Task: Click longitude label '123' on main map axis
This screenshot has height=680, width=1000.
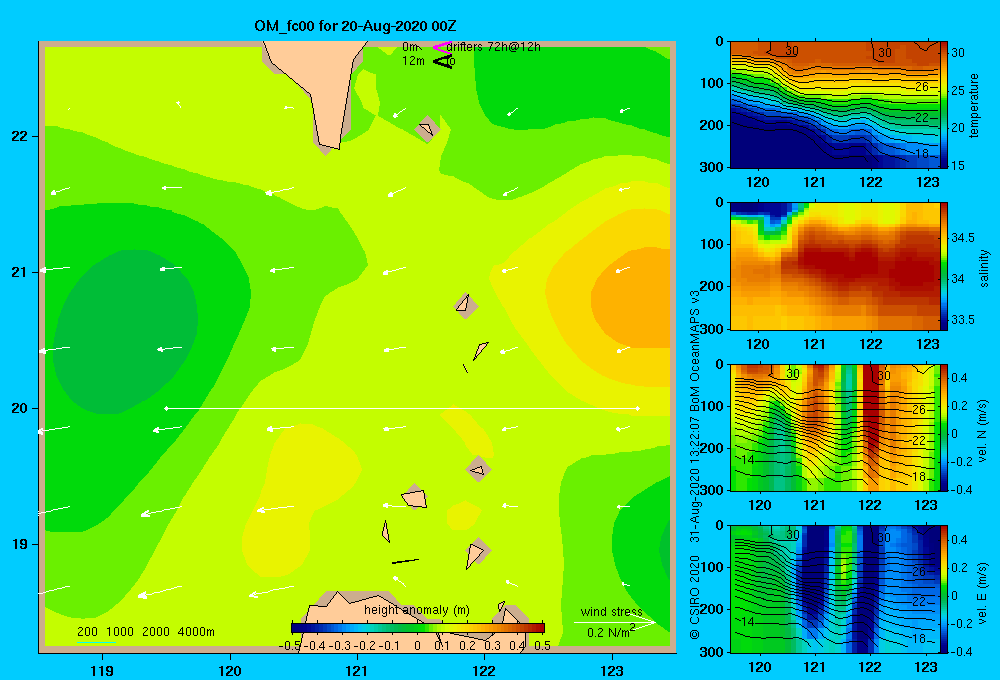Action: coord(612,670)
